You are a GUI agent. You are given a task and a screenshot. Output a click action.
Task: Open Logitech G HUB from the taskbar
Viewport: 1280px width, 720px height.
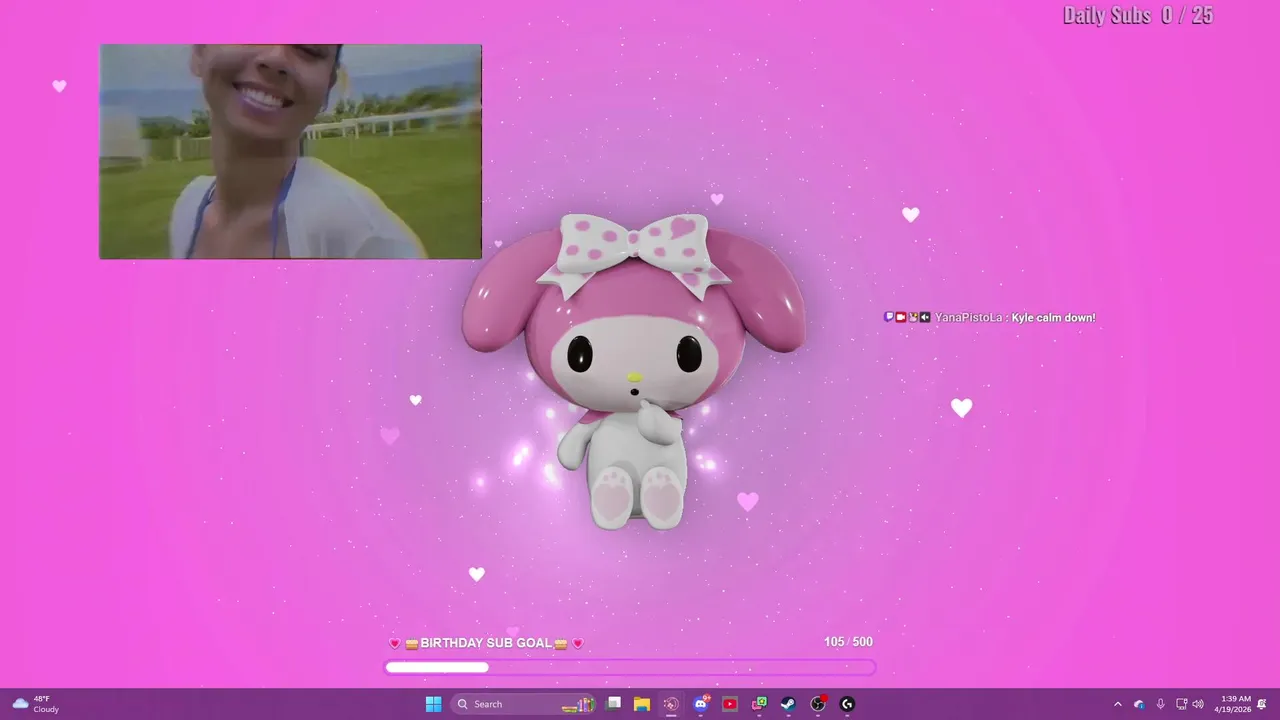pyautogui.click(x=847, y=704)
